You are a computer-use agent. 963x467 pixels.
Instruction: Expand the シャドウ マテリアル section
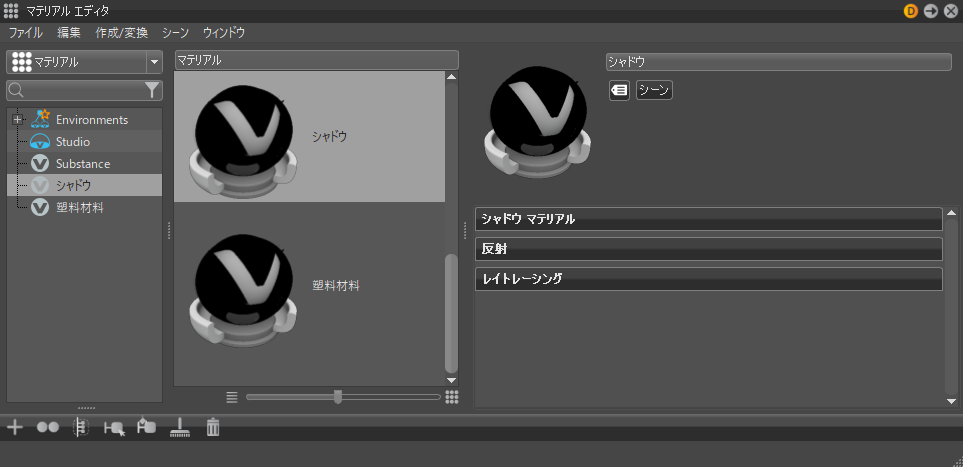[709, 219]
